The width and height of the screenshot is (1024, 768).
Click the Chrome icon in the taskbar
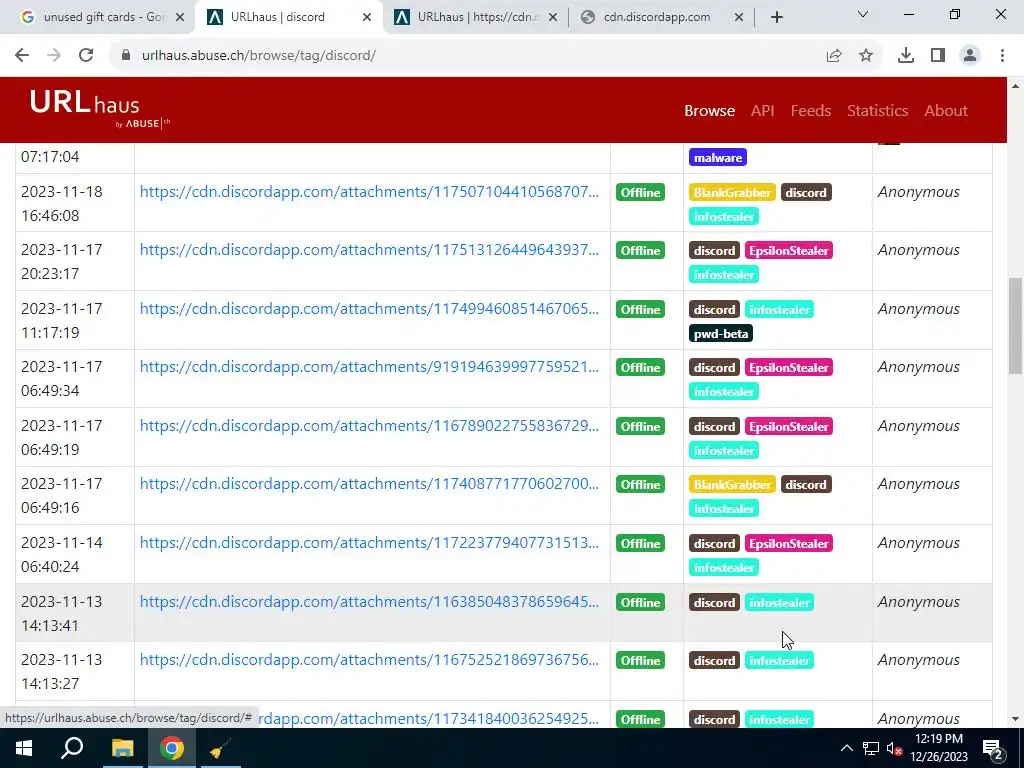click(x=172, y=748)
